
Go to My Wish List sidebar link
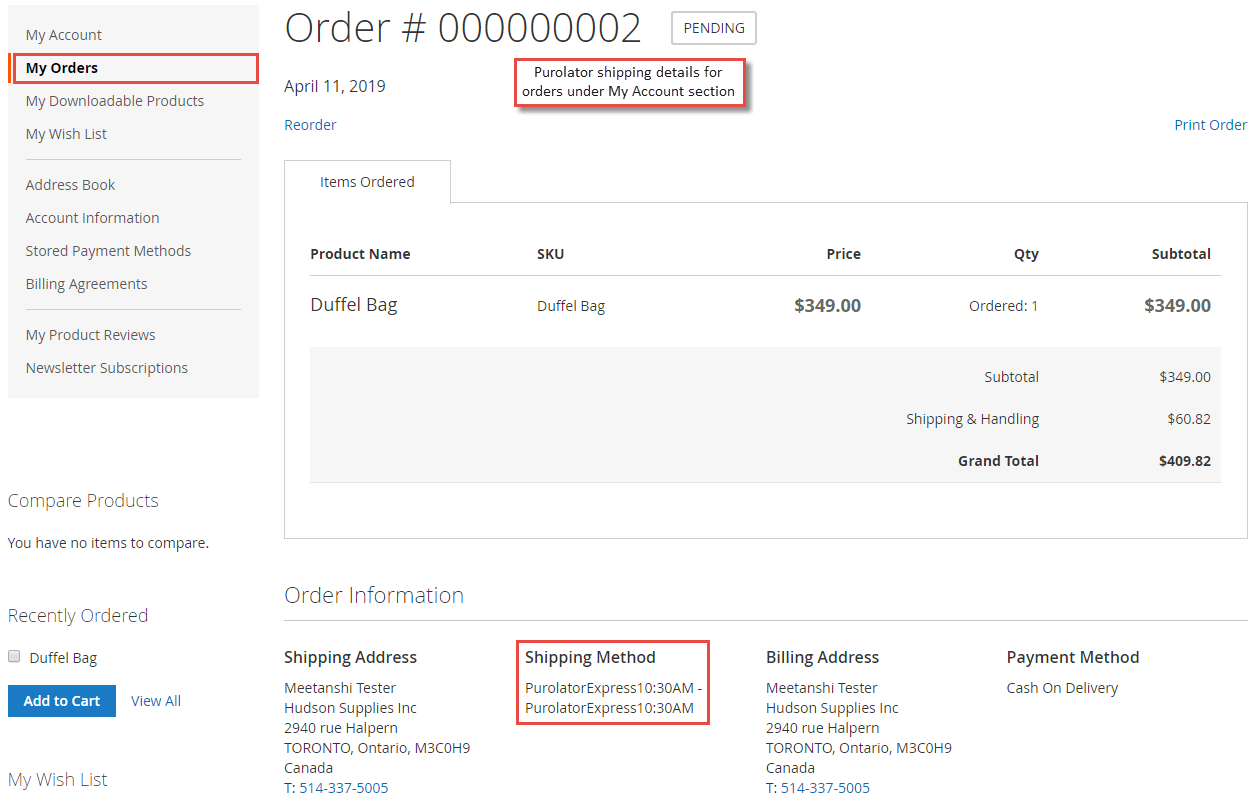tap(66, 134)
